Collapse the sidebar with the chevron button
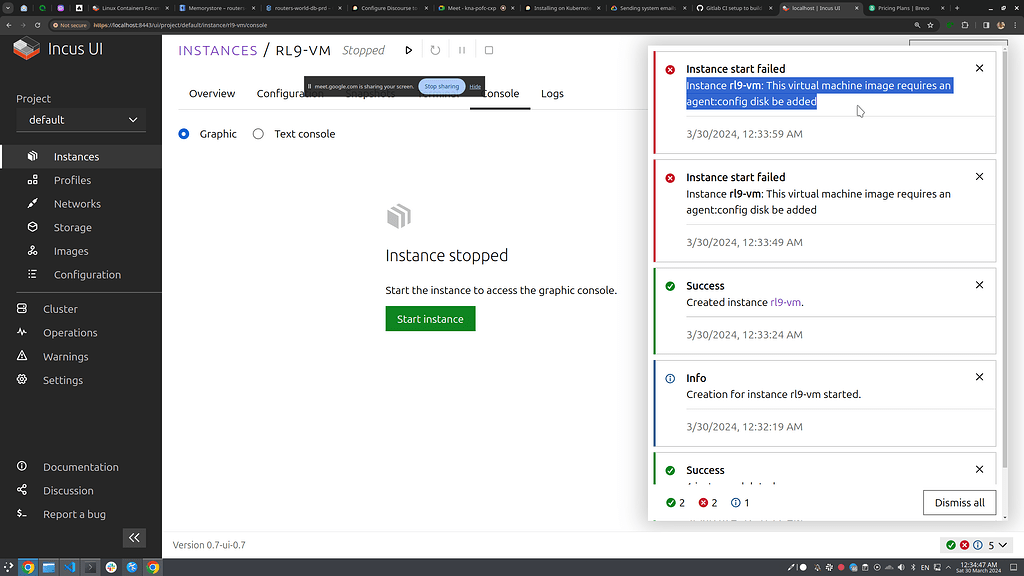 [x=134, y=538]
